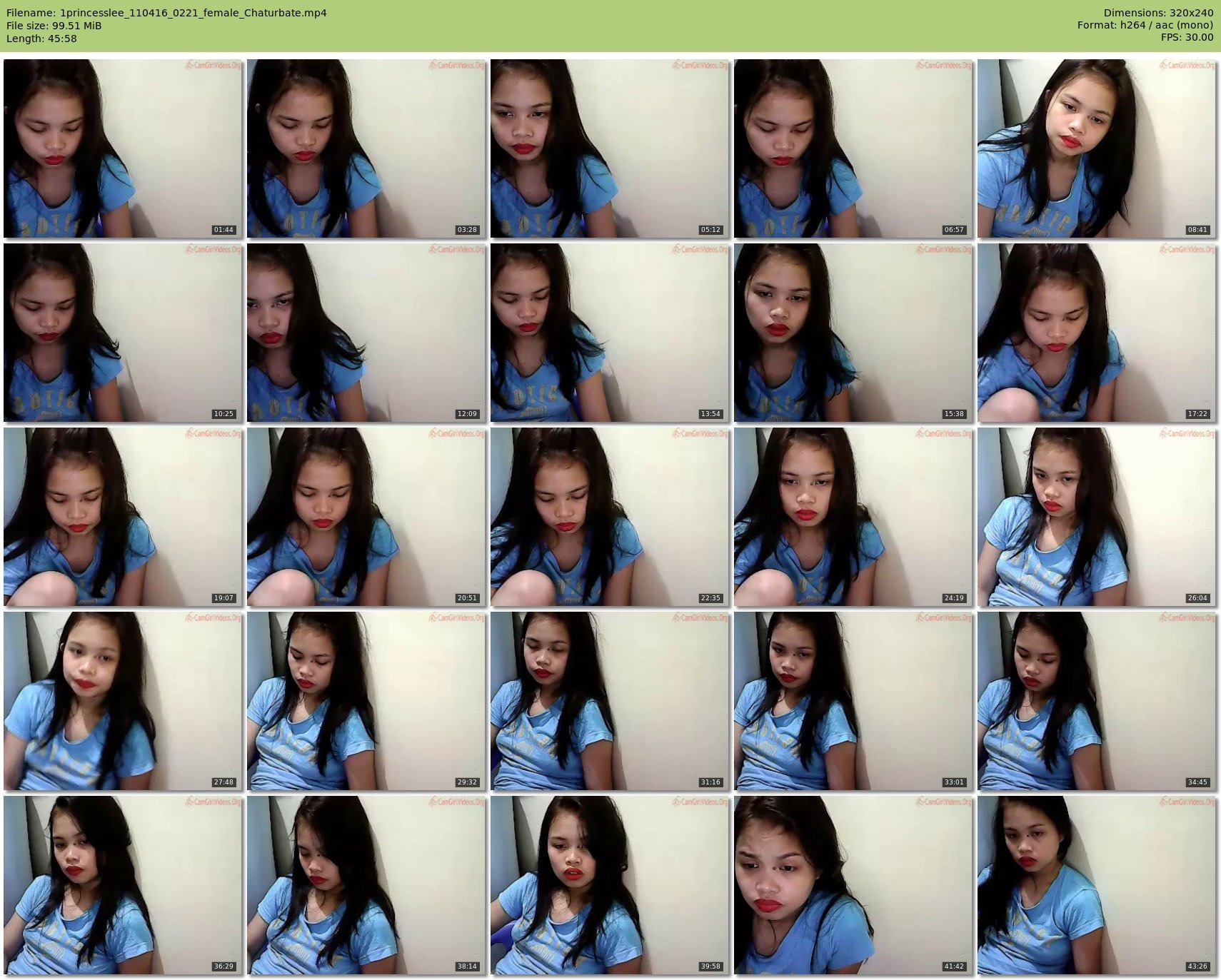Select the frame labeled 27:48
Viewport: 1221px width, 980px height.
click(x=123, y=701)
